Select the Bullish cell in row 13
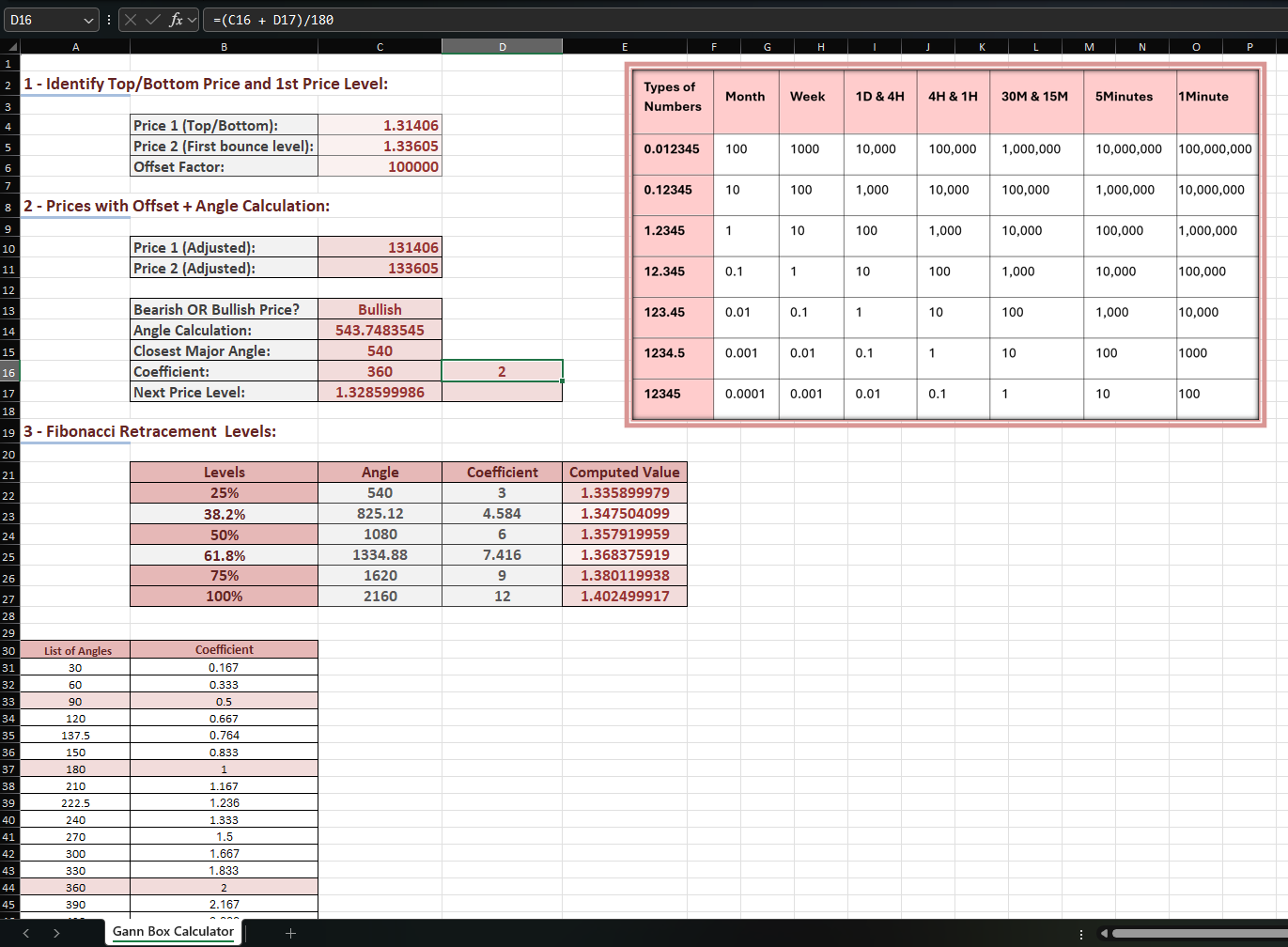 (x=380, y=309)
